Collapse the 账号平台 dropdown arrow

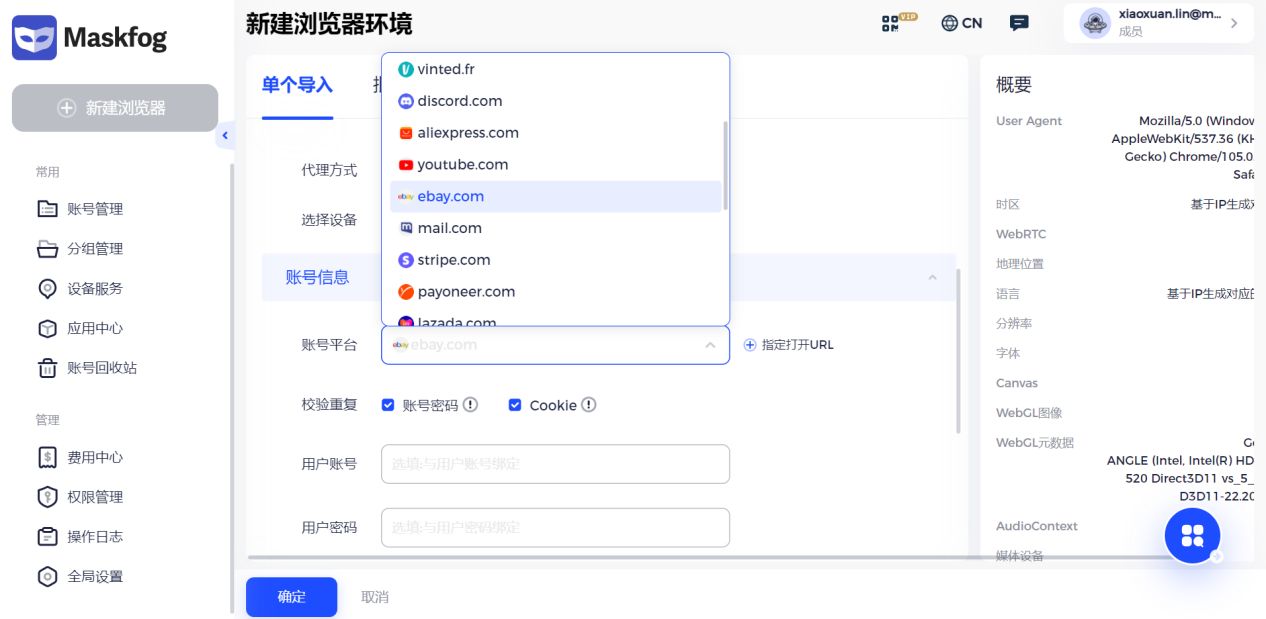coord(710,345)
